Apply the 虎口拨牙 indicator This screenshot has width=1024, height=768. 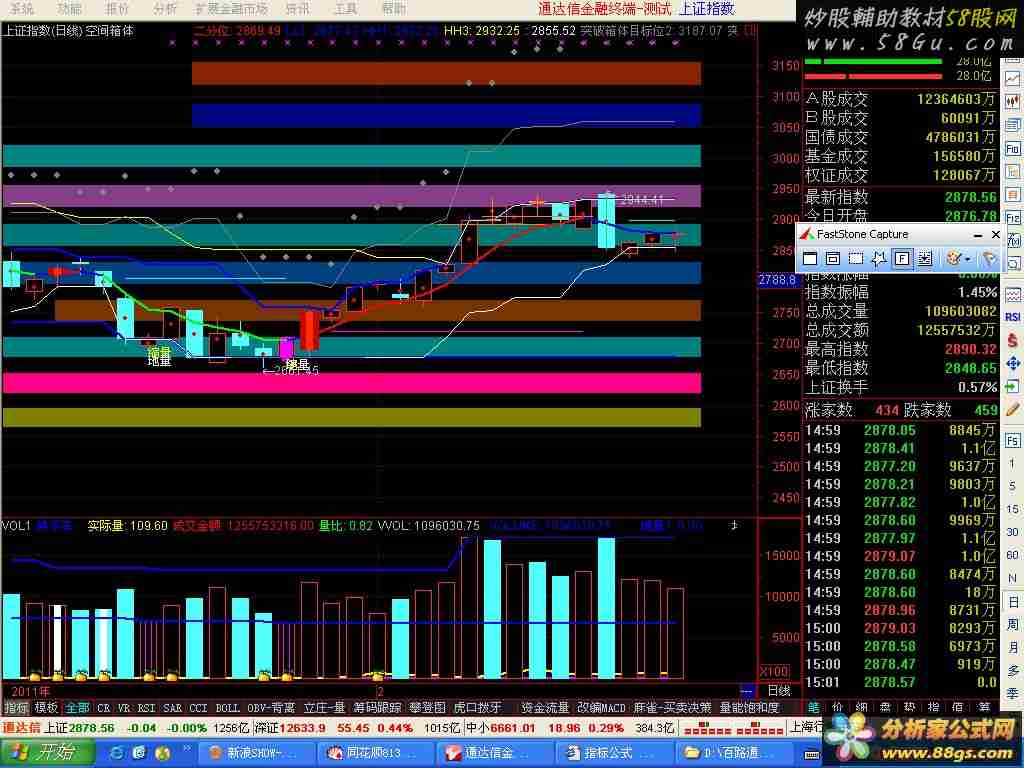pos(477,707)
